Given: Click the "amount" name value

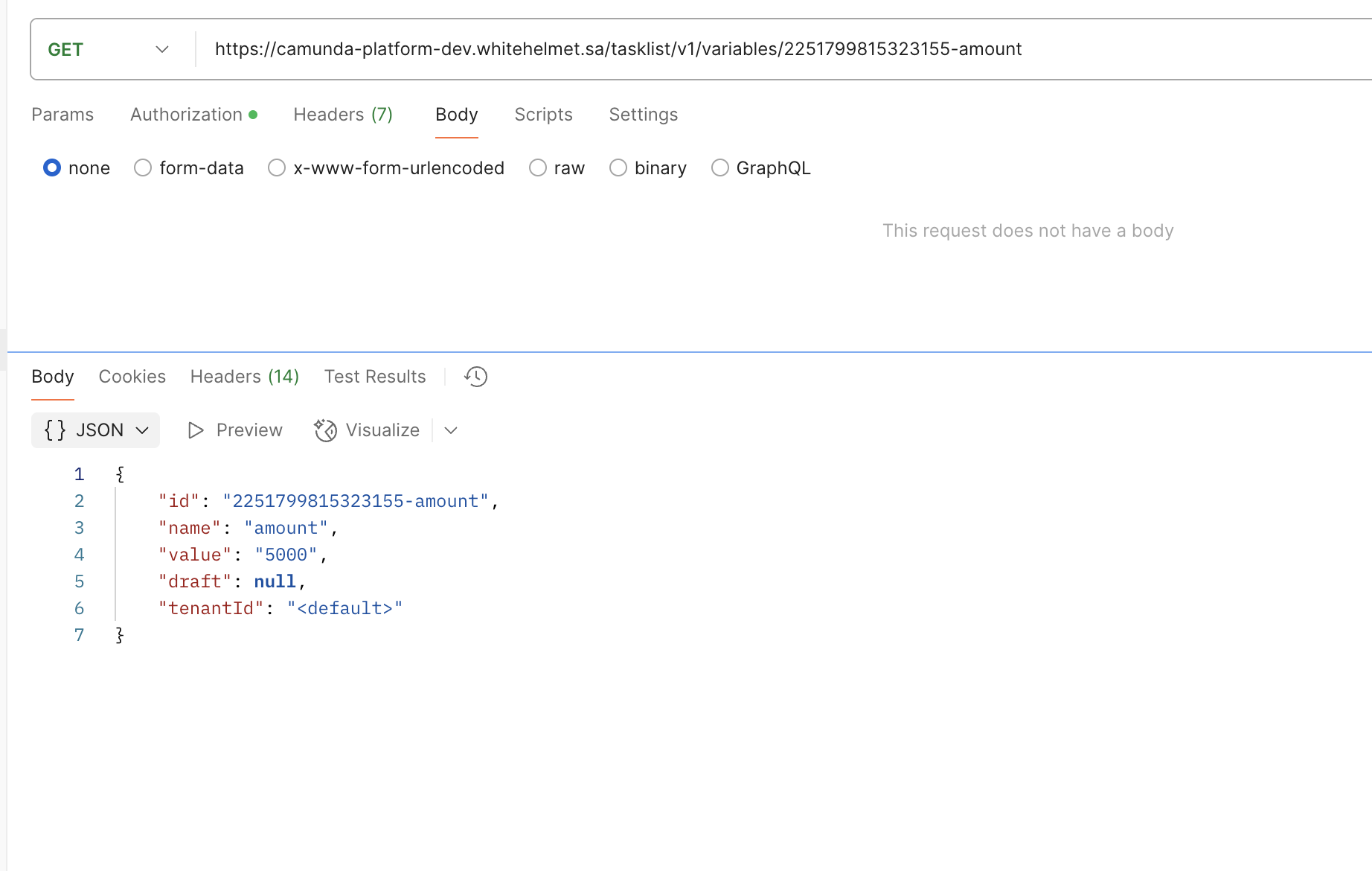Looking at the screenshot, I should coord(286,528).
